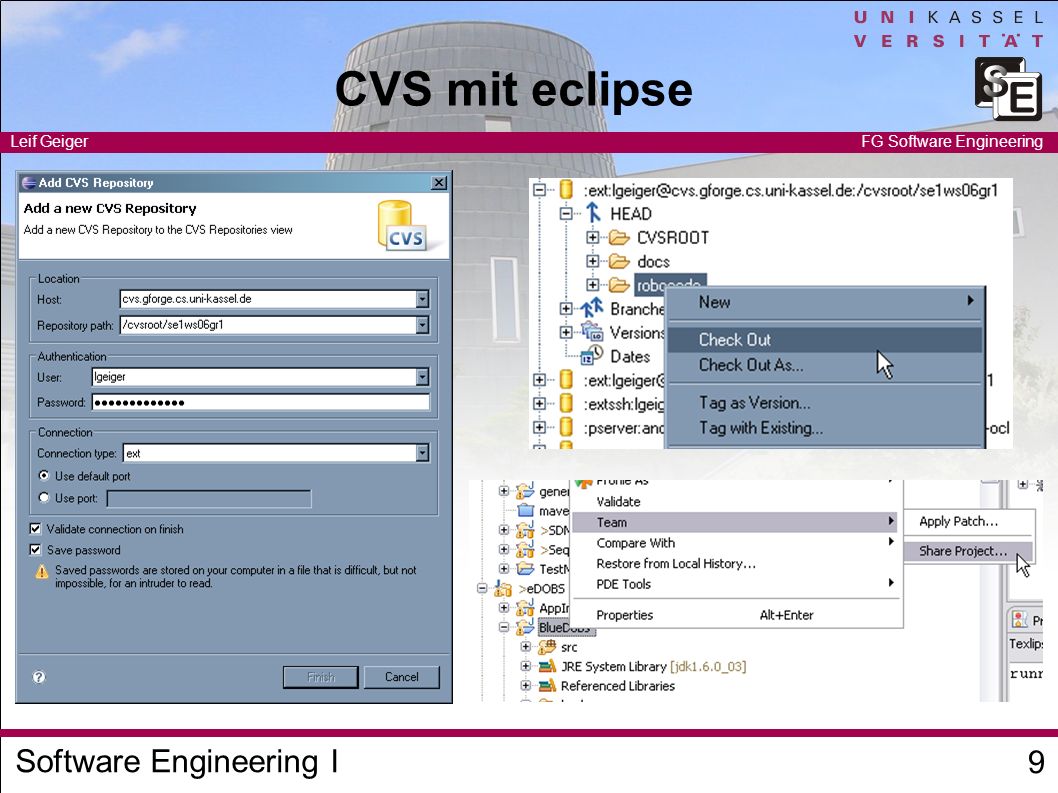Click the Referenced Libraries icon

[x=547, y=686]
